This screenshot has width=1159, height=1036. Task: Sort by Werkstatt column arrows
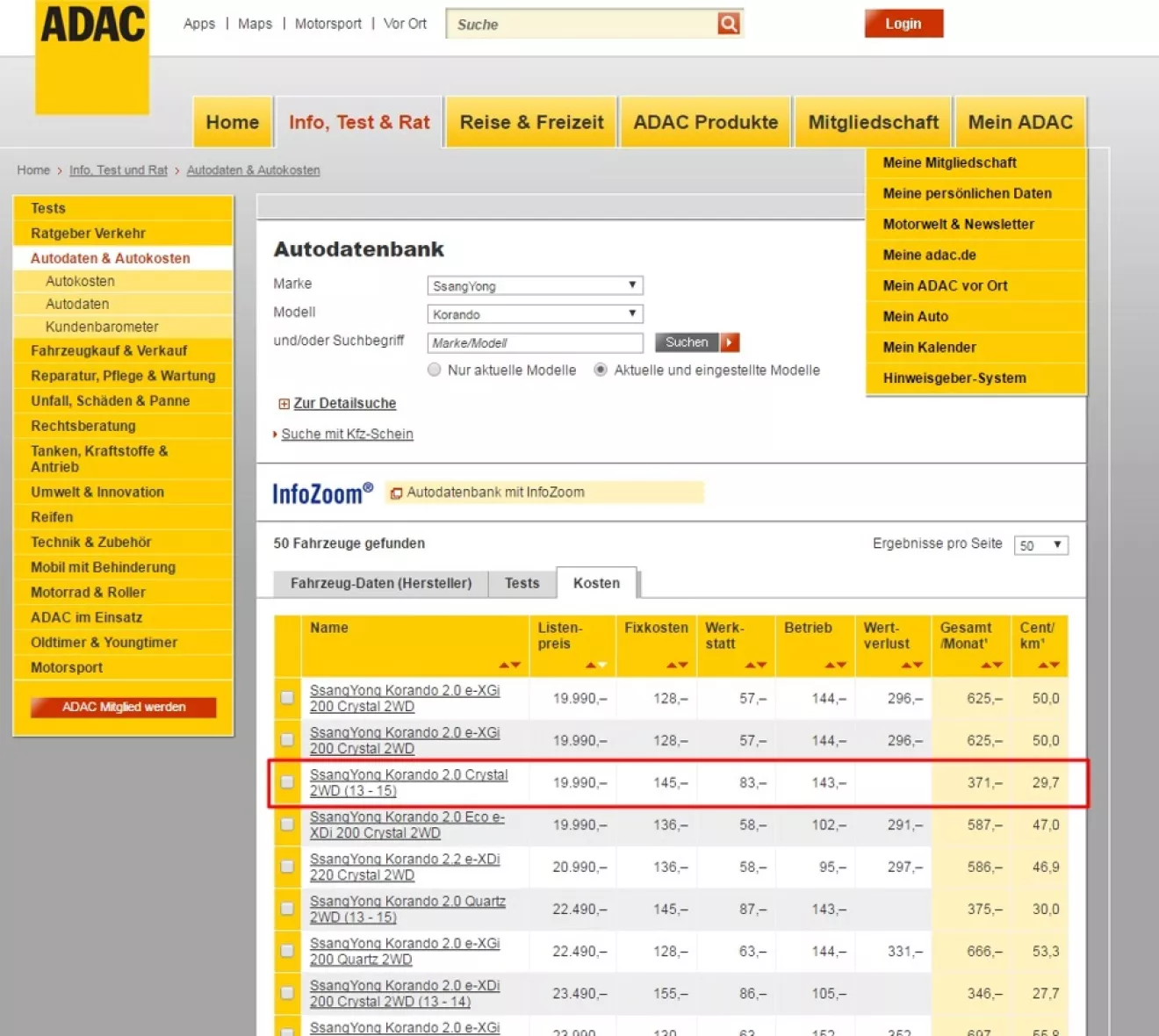(756, 665)
